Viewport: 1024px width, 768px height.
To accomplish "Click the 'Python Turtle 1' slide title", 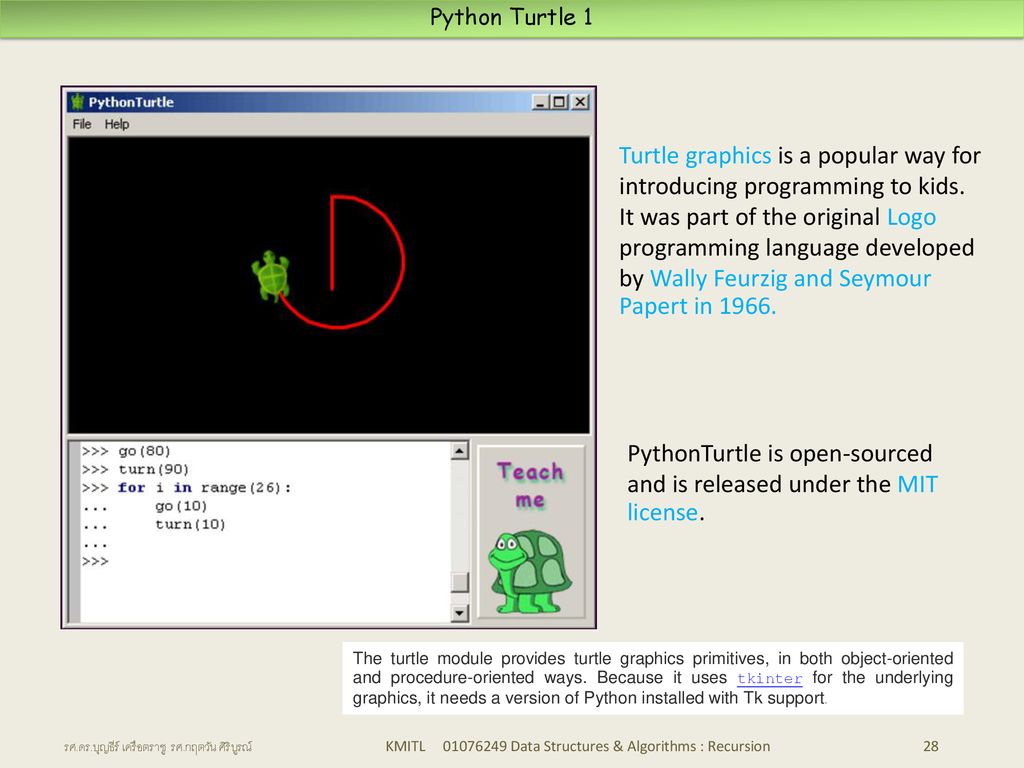I will tap(511, 17).
